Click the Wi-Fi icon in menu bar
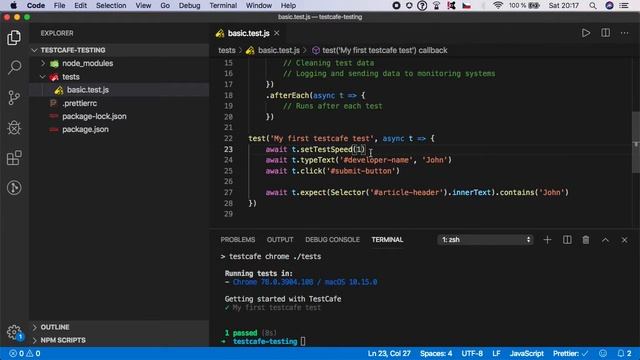This screenshot has width=640, height=360. click(498, 6)
